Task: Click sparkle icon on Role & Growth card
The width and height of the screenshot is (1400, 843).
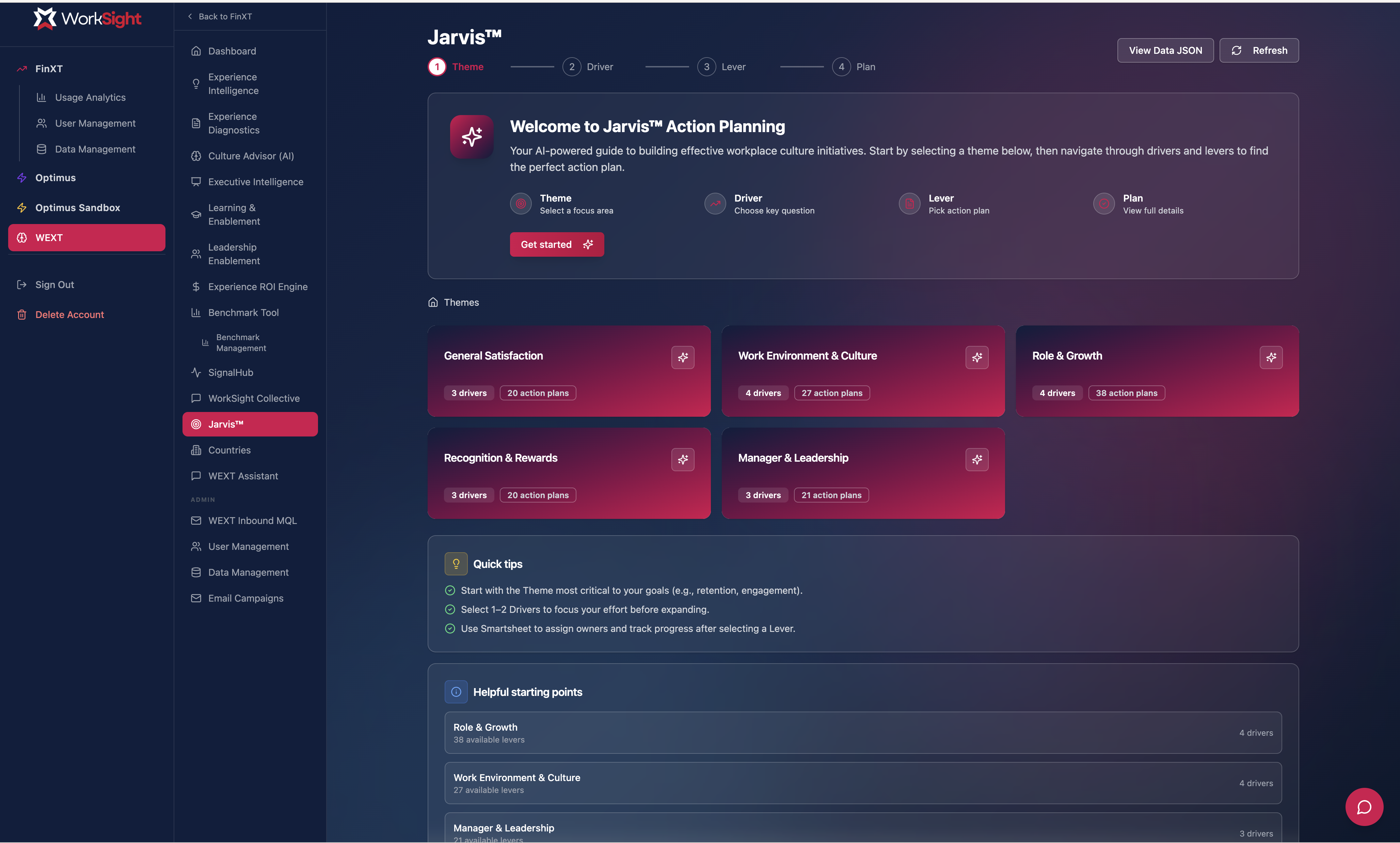Action: [1271, 357]
